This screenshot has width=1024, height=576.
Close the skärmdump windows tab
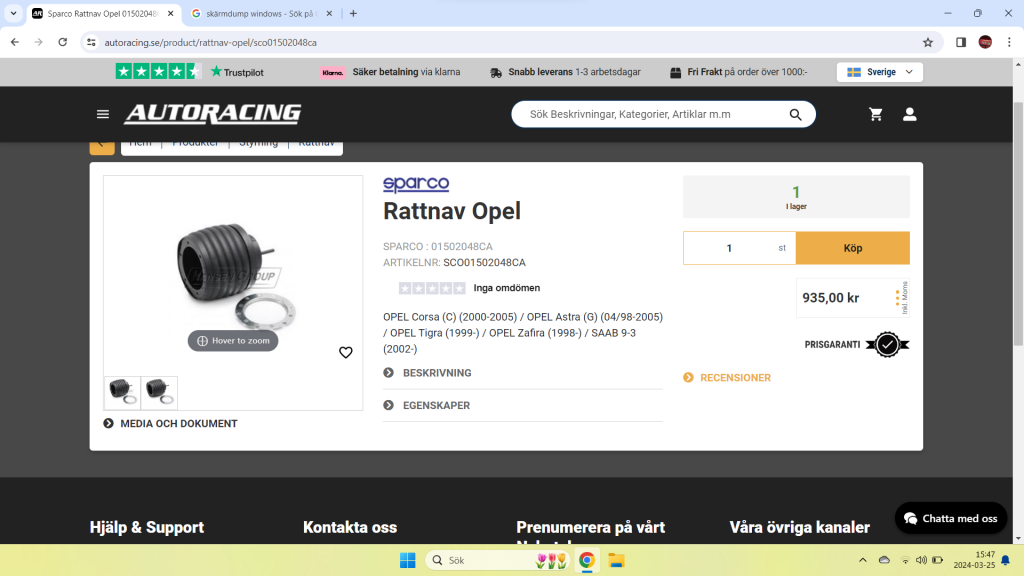329,13
